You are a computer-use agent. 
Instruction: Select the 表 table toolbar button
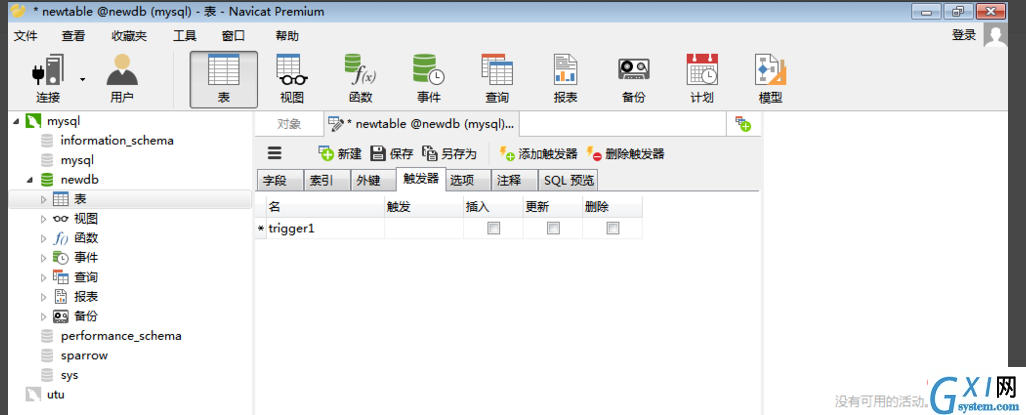pos(224,79)
